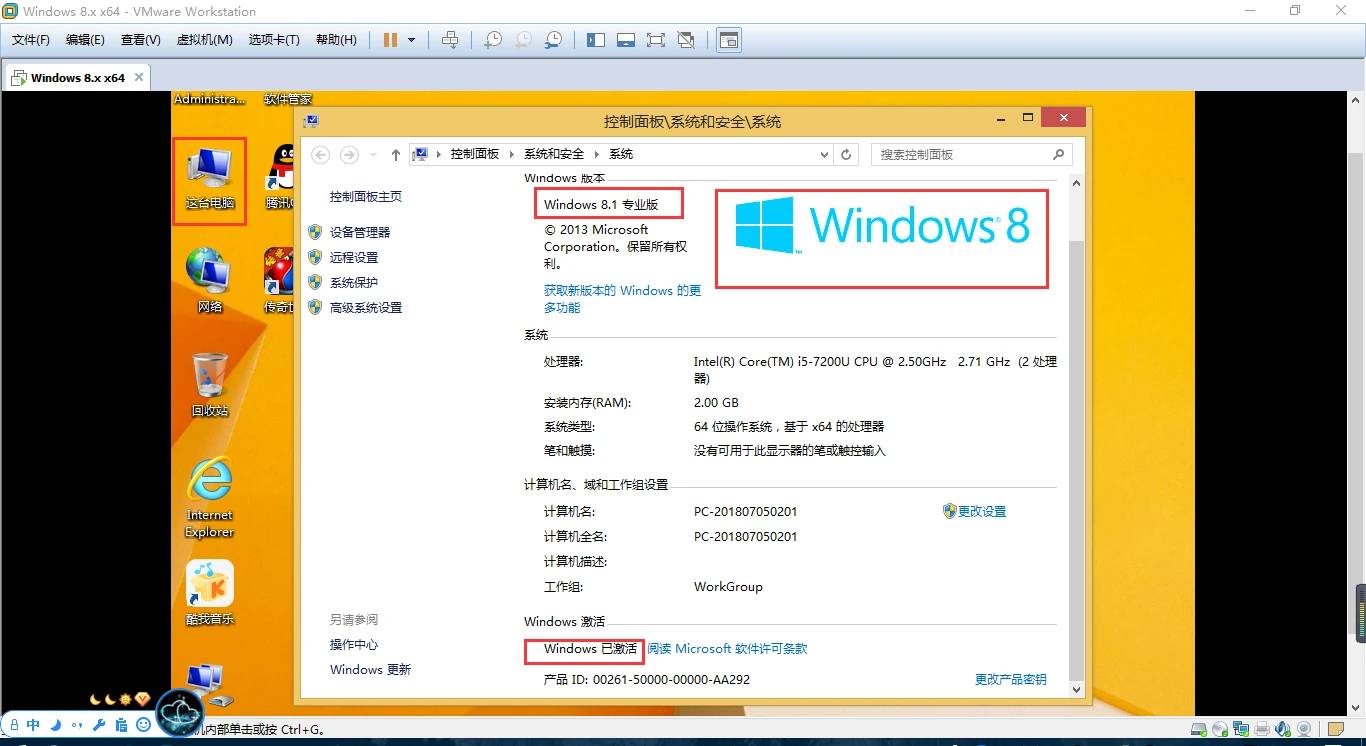Viewport: 1366px width, 746px height.
Task: Toggle Unity mode toolbar icon
Action: point(686,40)
